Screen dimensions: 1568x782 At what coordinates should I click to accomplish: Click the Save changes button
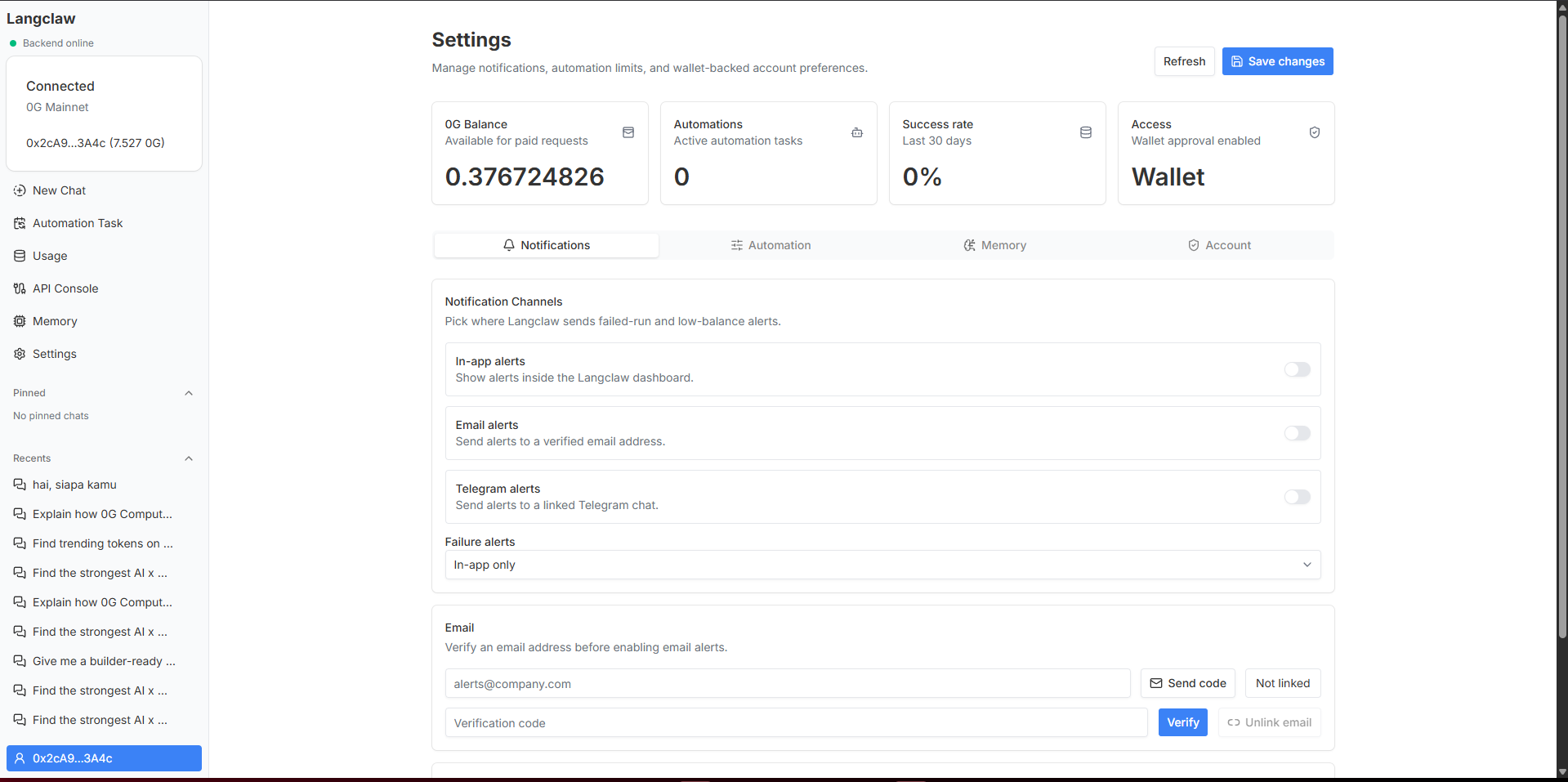coord(1278,61)
